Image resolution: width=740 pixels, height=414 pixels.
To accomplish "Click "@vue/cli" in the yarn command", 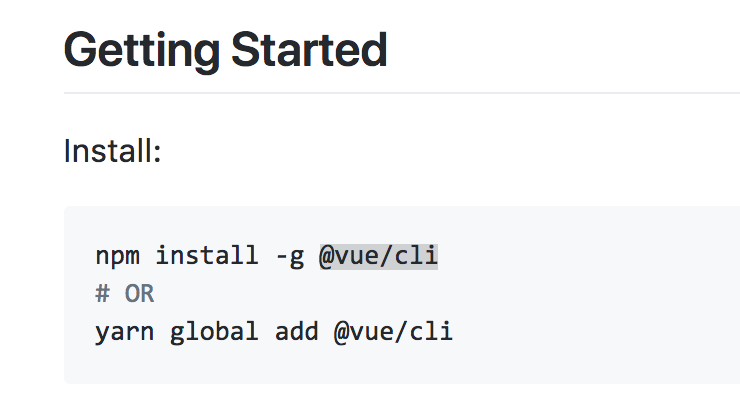I will (393, 331).
